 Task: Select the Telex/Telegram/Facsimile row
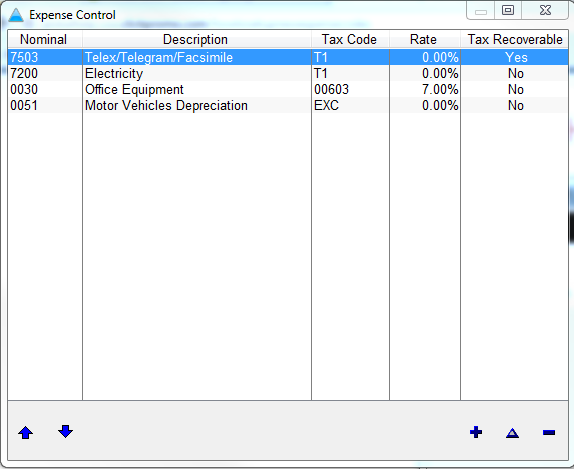[288, 57]
